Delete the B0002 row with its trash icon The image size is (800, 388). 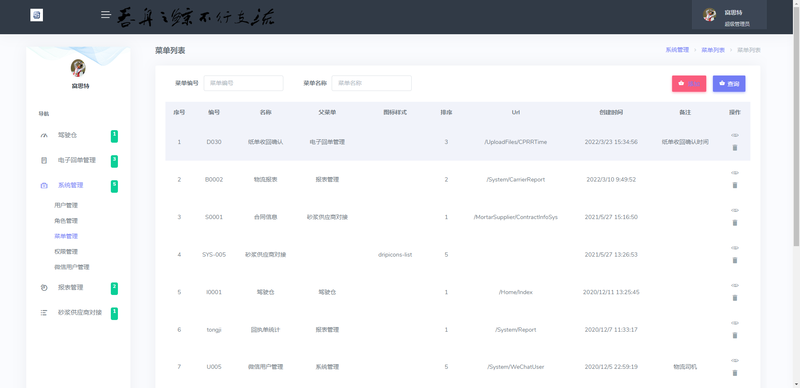tap(735, 185)
